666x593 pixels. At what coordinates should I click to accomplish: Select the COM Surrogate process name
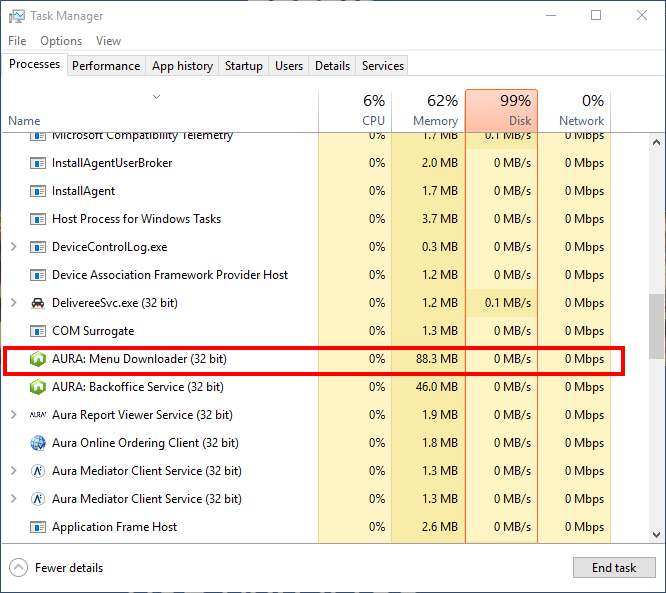point(93,331)
